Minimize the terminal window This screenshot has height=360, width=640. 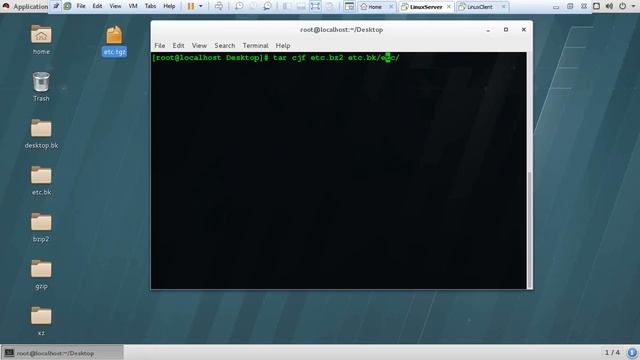tap(488, 30)
